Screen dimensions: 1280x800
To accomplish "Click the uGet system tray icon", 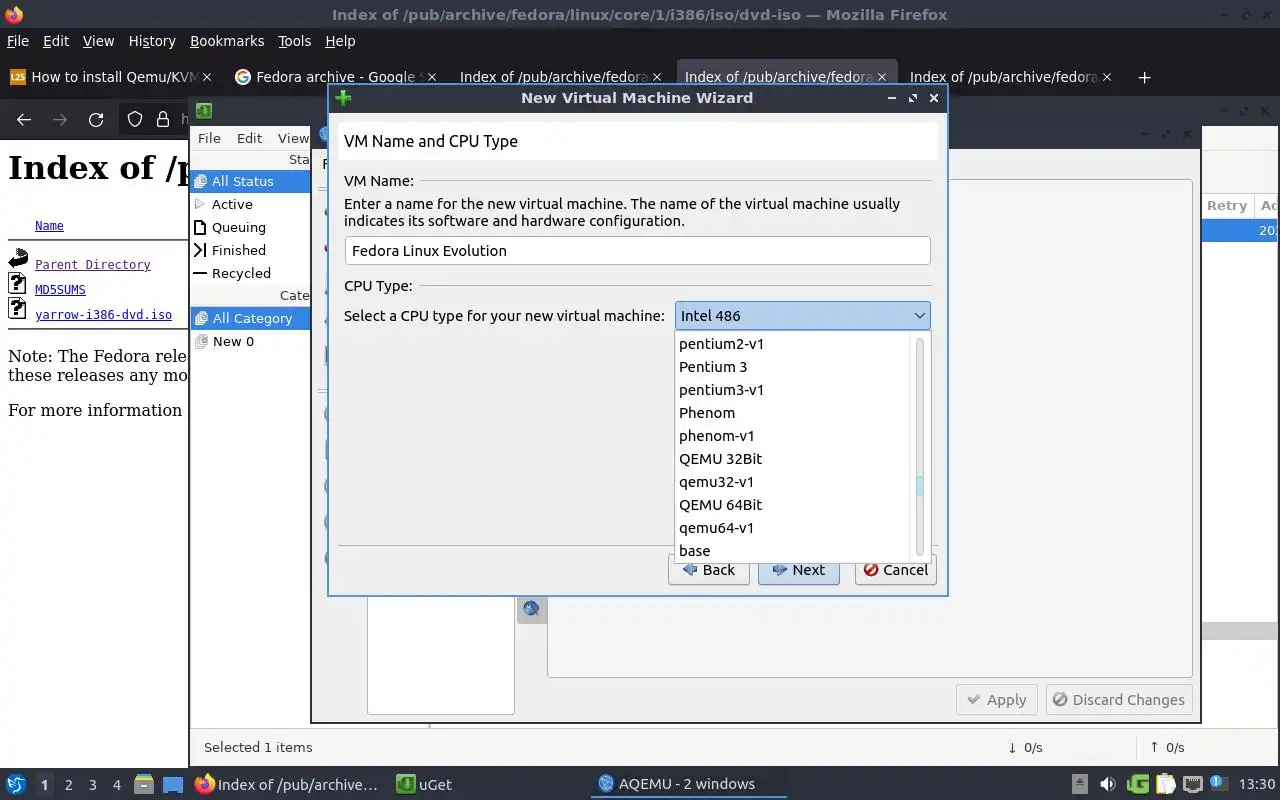I will tap(1138, 784).
